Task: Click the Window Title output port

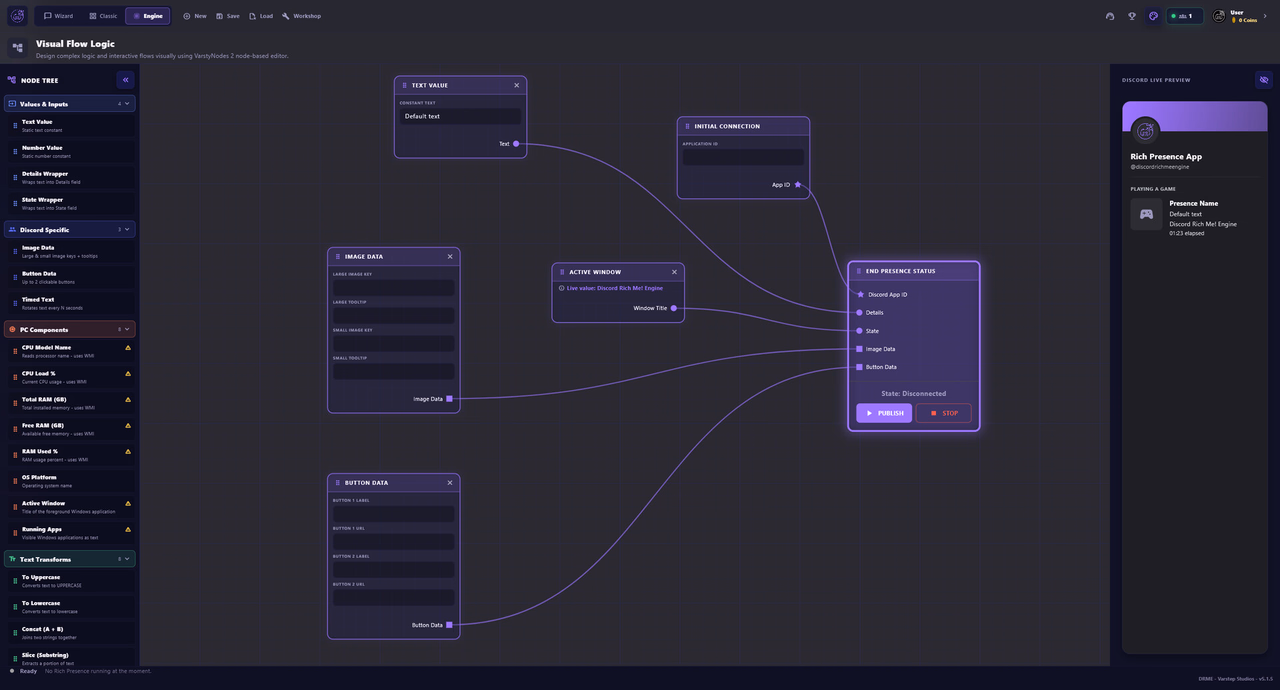Action: 674,308
